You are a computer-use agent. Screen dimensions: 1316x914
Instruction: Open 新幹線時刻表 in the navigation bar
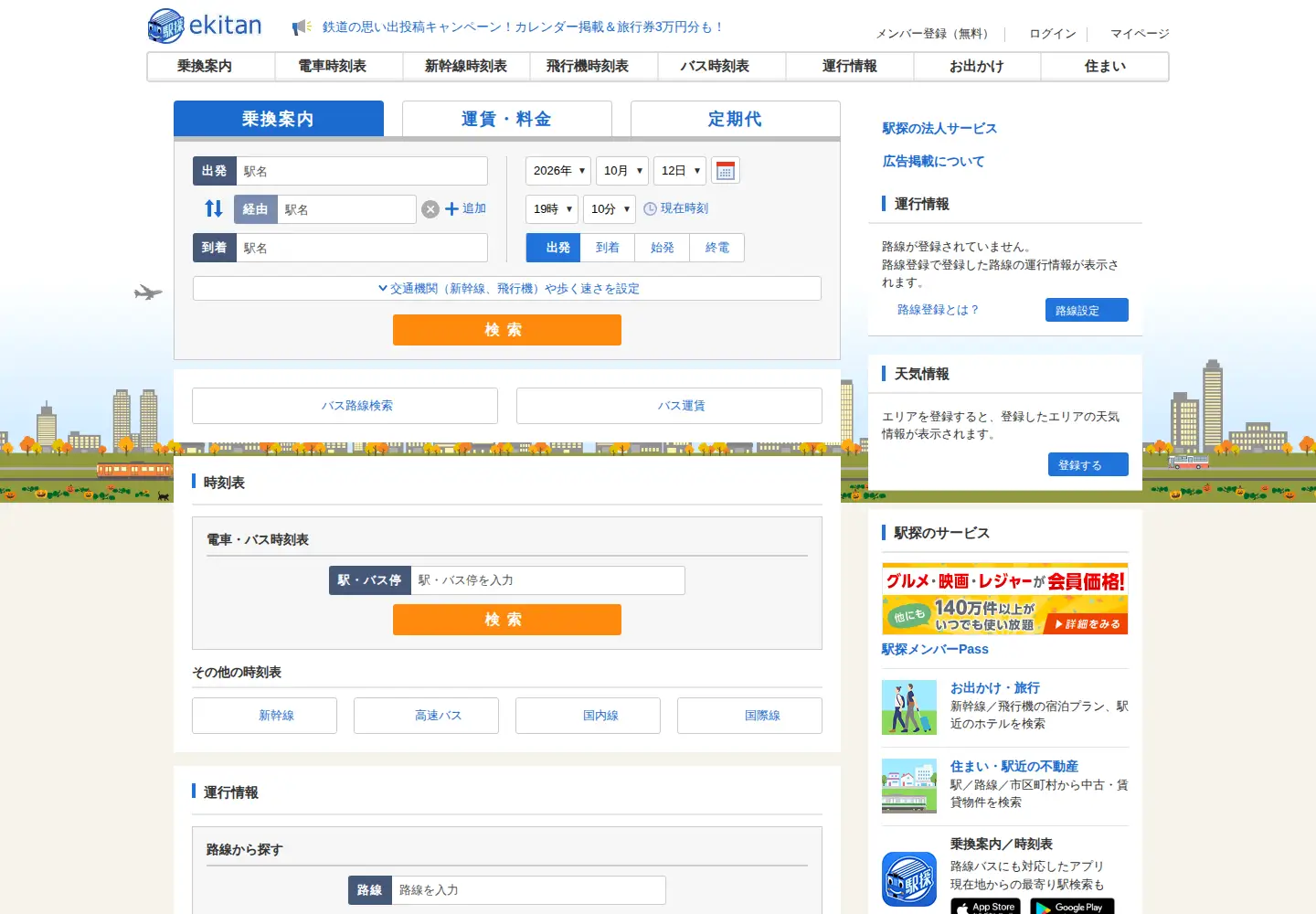pyautogui.click(x=467, y=67)
